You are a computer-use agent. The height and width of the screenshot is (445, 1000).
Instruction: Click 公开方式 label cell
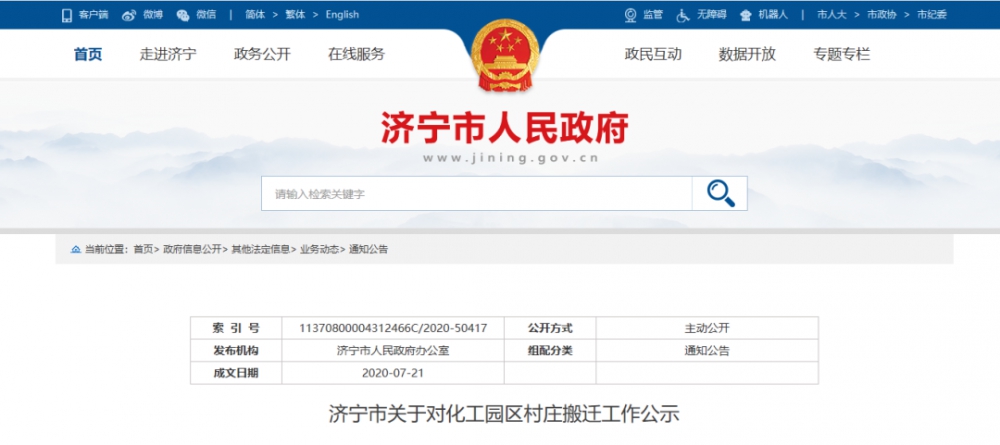coord(550,328)
